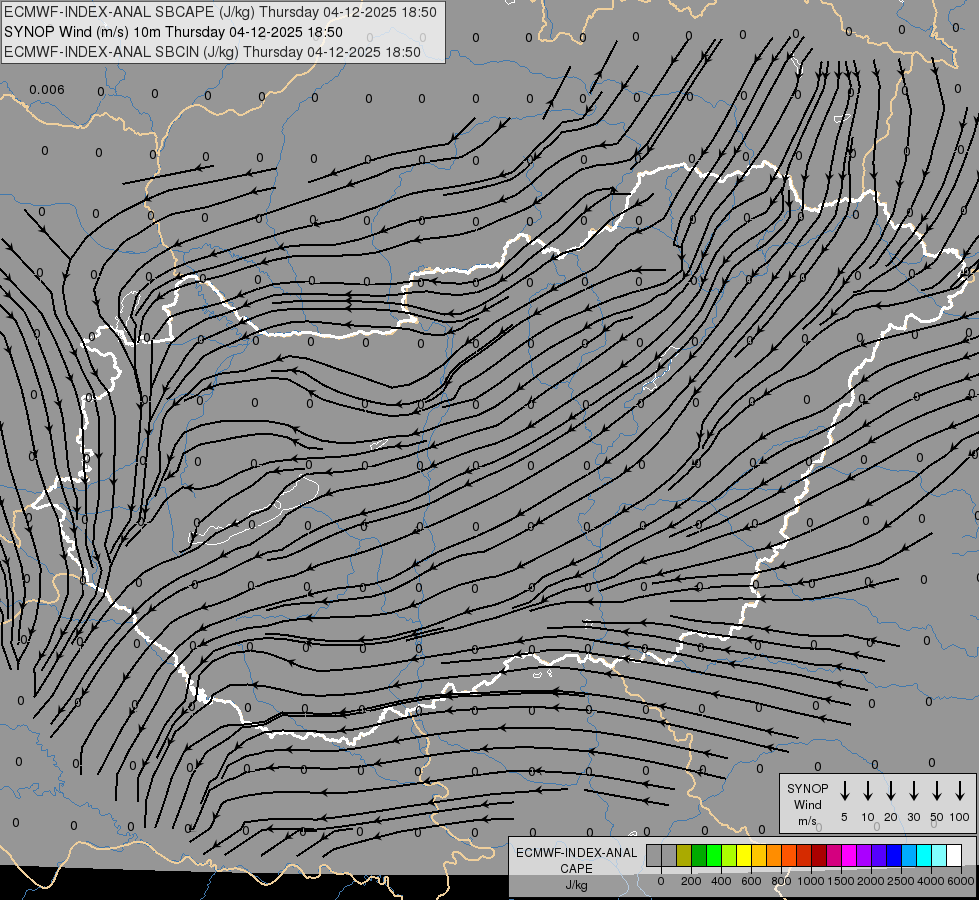
Task: Click the pink-magenta swatch left of 1500 tick
Action: point(834,855)
